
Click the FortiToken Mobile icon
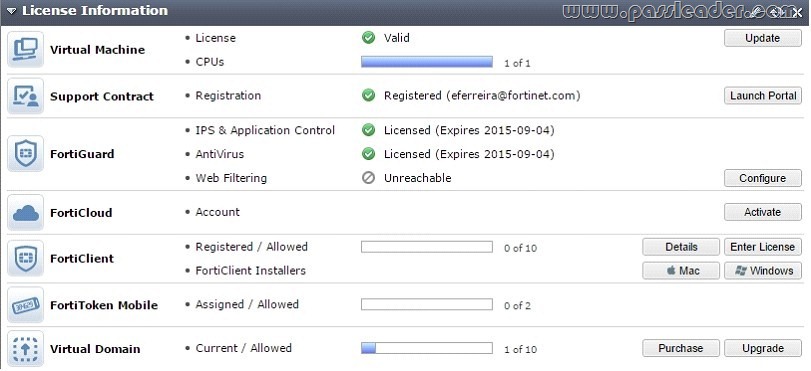pyautogui.click(x=25, y=305)
